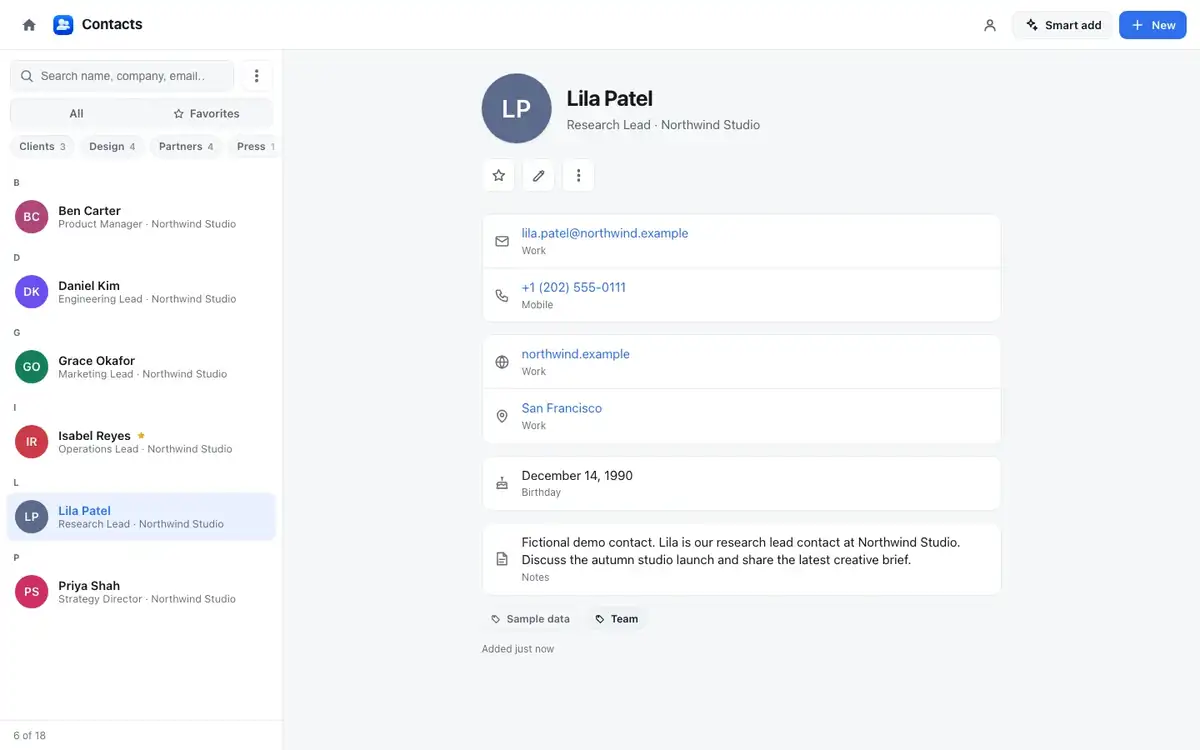The height and width of the screenshot is (750, 1200).
Task: Open Lila Patel's more actions menu
Action: tap(578, 176)
